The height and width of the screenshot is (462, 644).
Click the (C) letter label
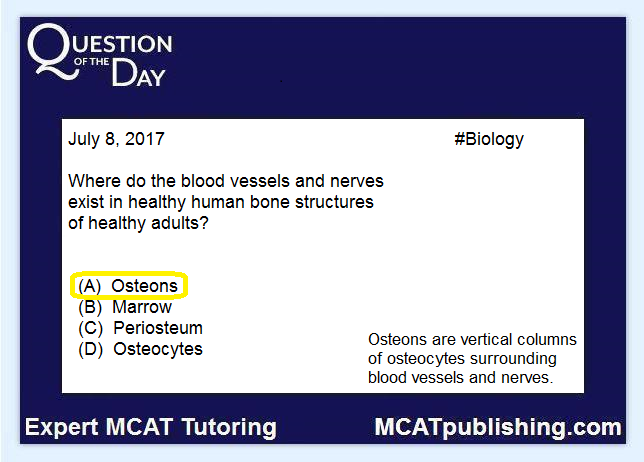(90, 328)
